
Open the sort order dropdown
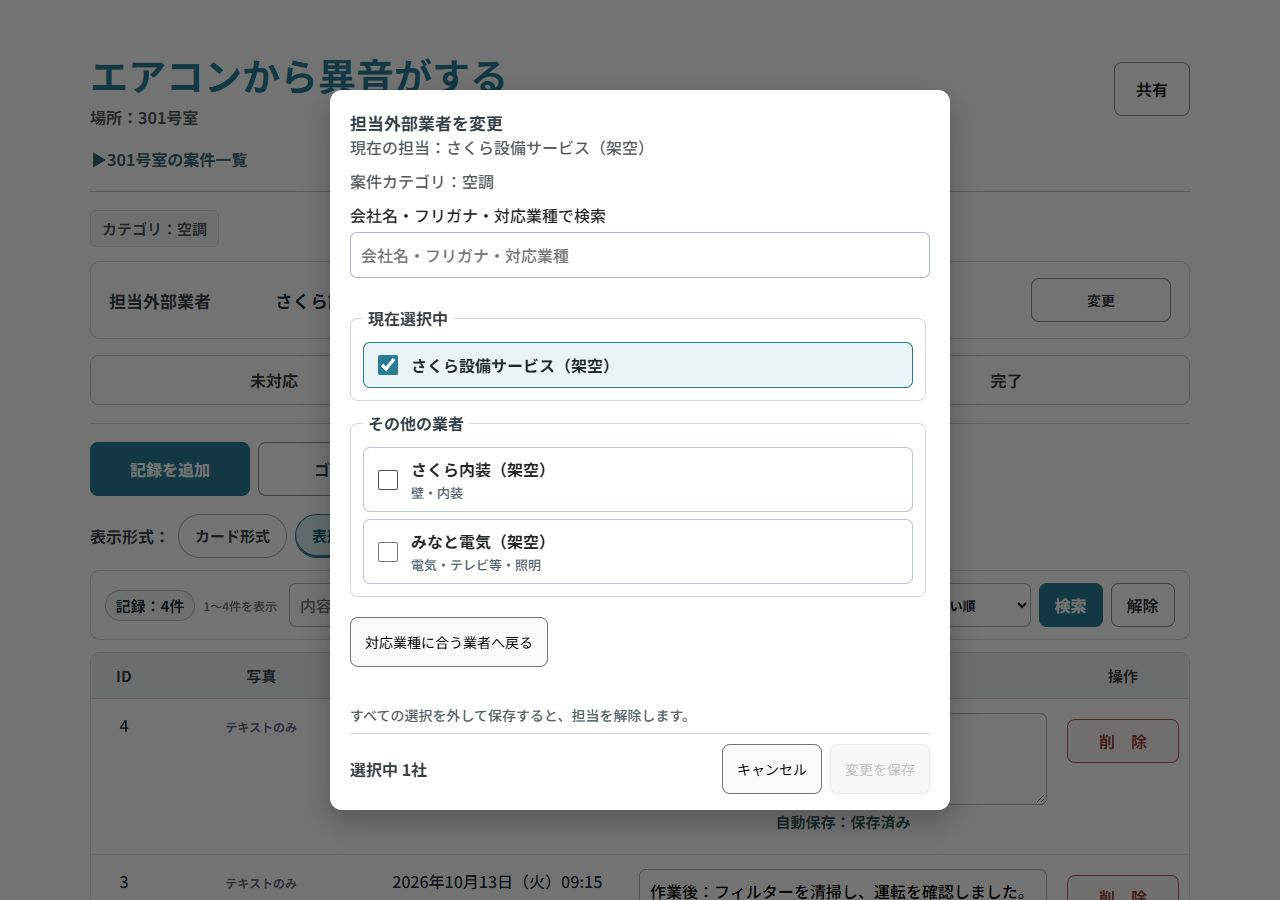coord(990,605)
